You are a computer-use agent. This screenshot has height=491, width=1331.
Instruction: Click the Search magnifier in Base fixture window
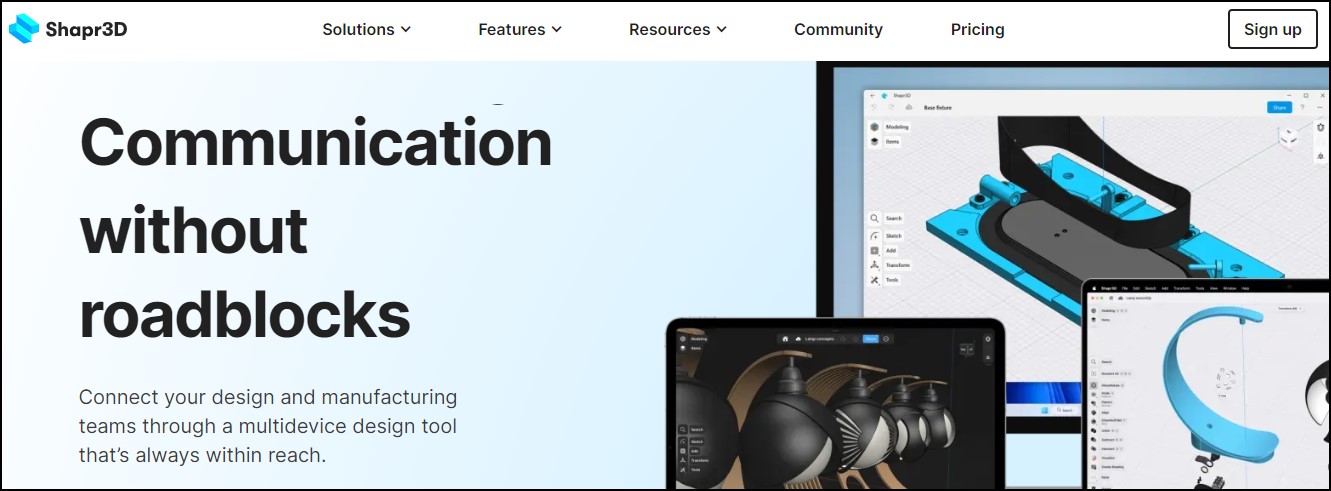(874, 218)
